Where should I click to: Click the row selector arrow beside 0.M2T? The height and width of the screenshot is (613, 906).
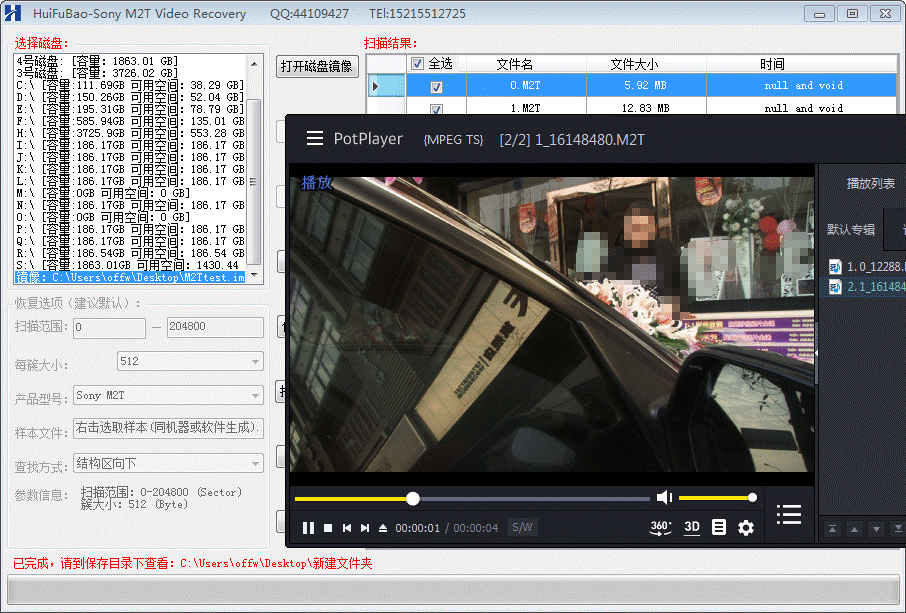click(x=376, y=86)
